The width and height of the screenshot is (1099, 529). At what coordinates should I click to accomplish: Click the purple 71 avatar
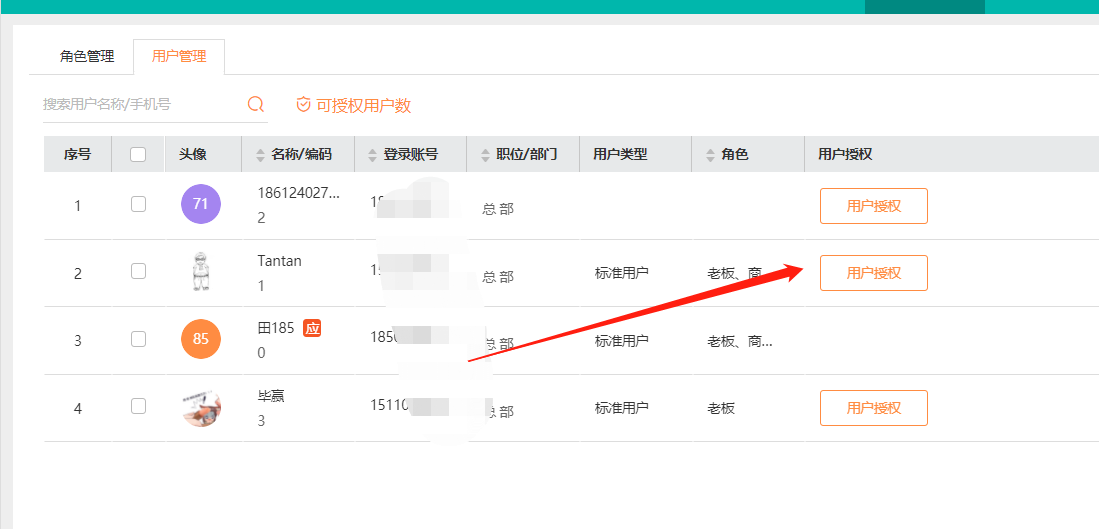(201, 204)
